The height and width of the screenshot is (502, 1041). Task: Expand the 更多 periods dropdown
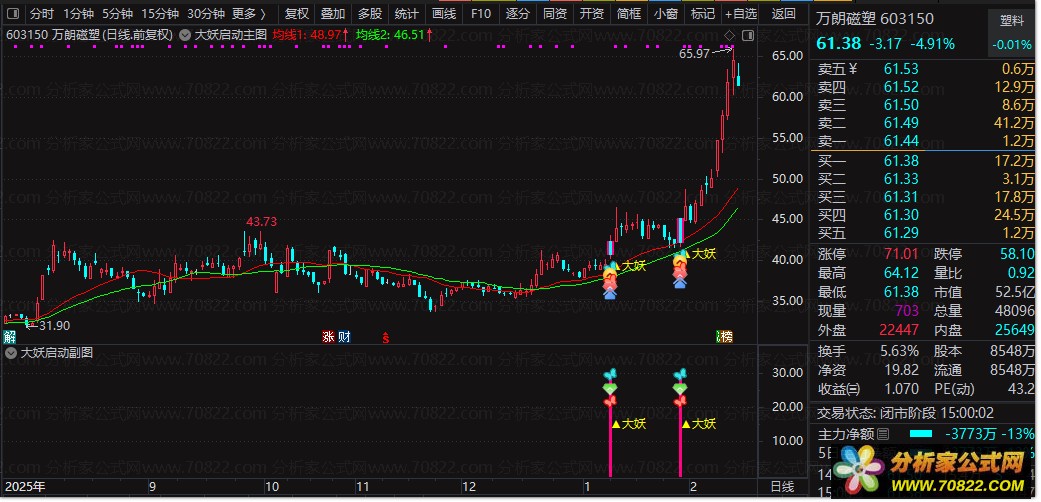250,13
